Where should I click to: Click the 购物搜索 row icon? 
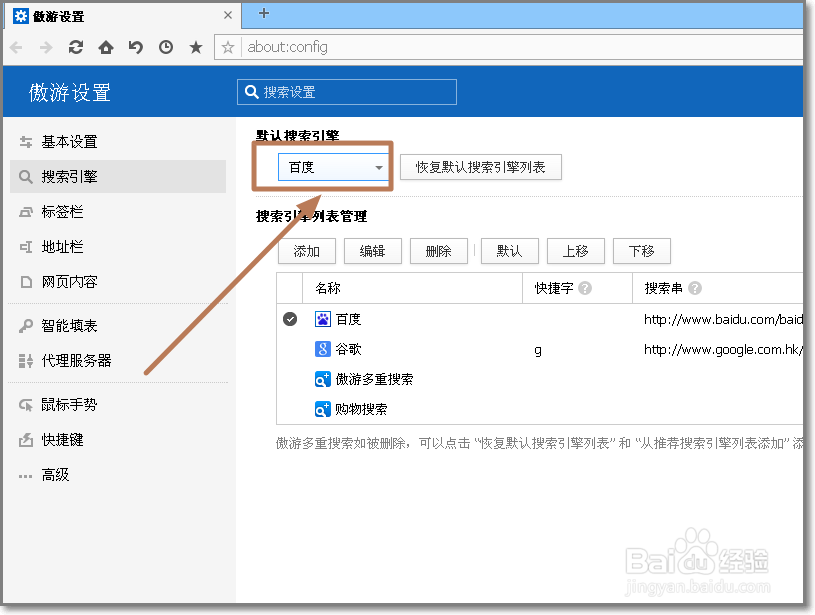tap(323, 409)
